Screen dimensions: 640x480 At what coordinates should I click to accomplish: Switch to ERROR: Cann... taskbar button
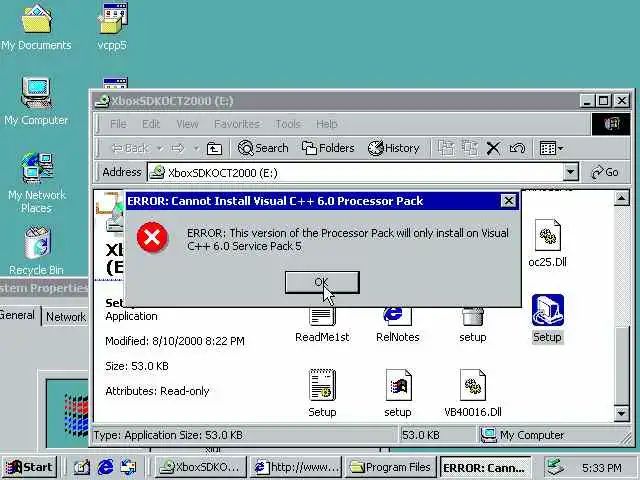(x=485, y=467)
